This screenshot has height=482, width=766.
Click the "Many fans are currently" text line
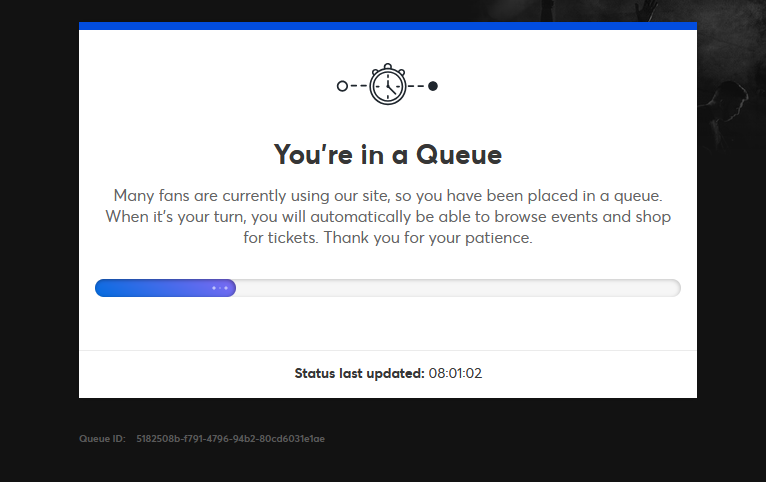387,195
